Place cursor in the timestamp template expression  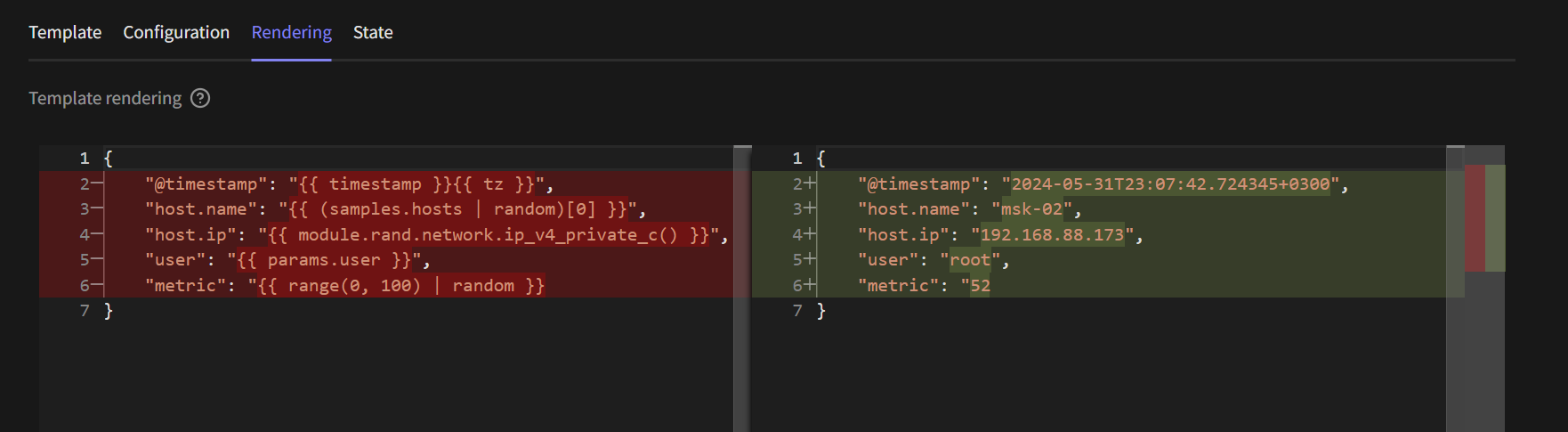tap(416, 184)
